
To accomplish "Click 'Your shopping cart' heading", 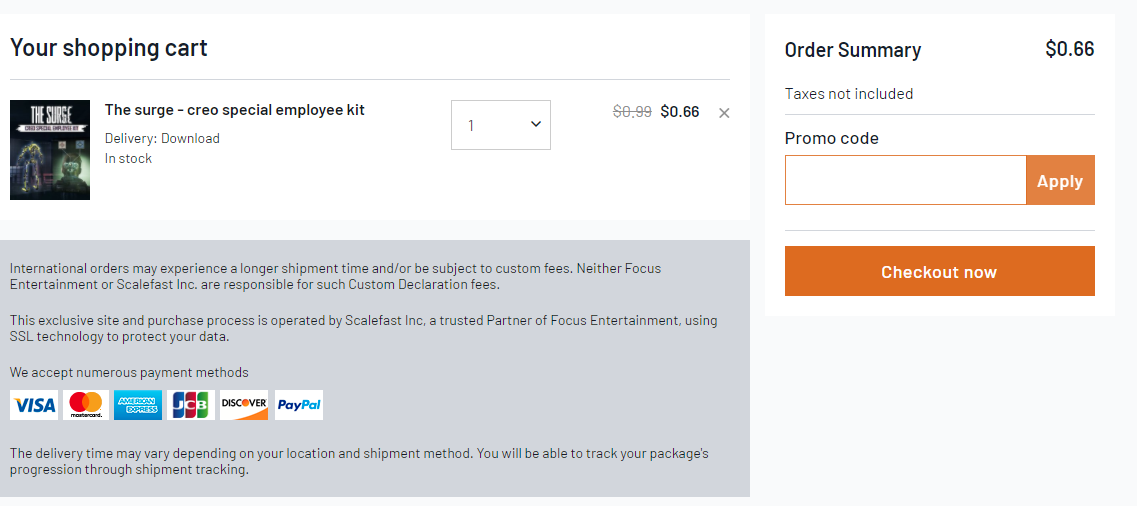I will 109,48.
